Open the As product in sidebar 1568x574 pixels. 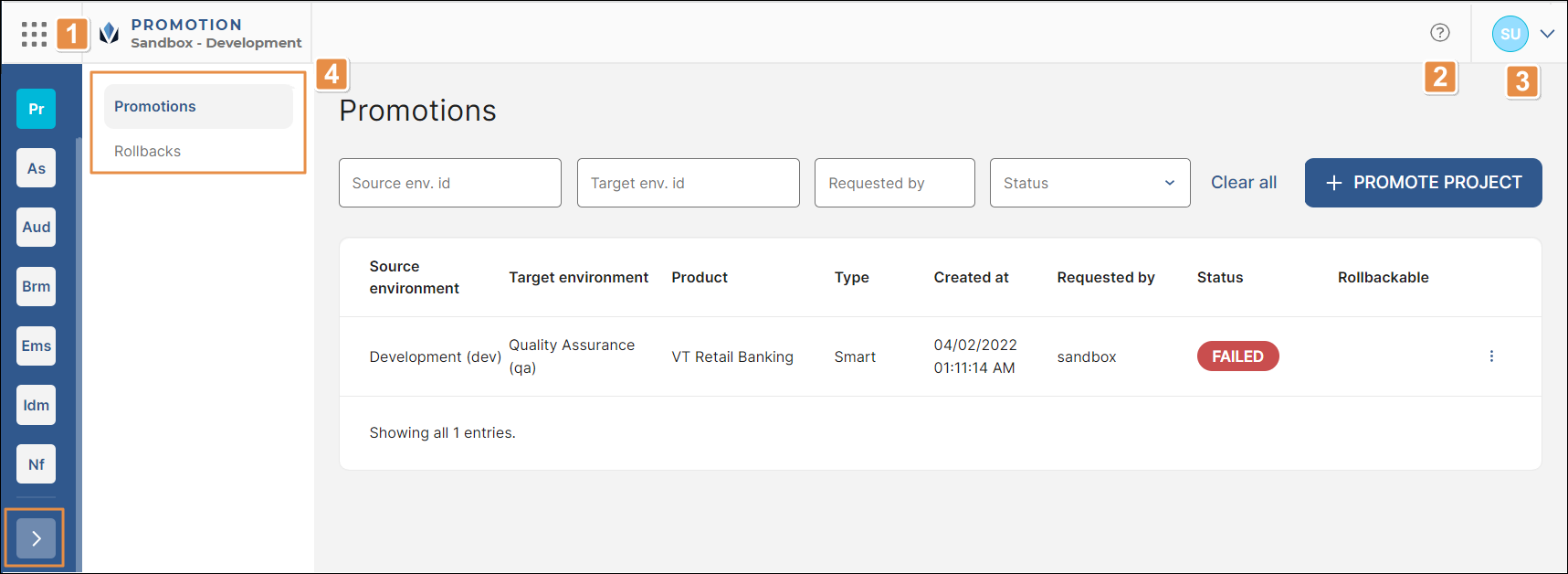pos(36,168)
